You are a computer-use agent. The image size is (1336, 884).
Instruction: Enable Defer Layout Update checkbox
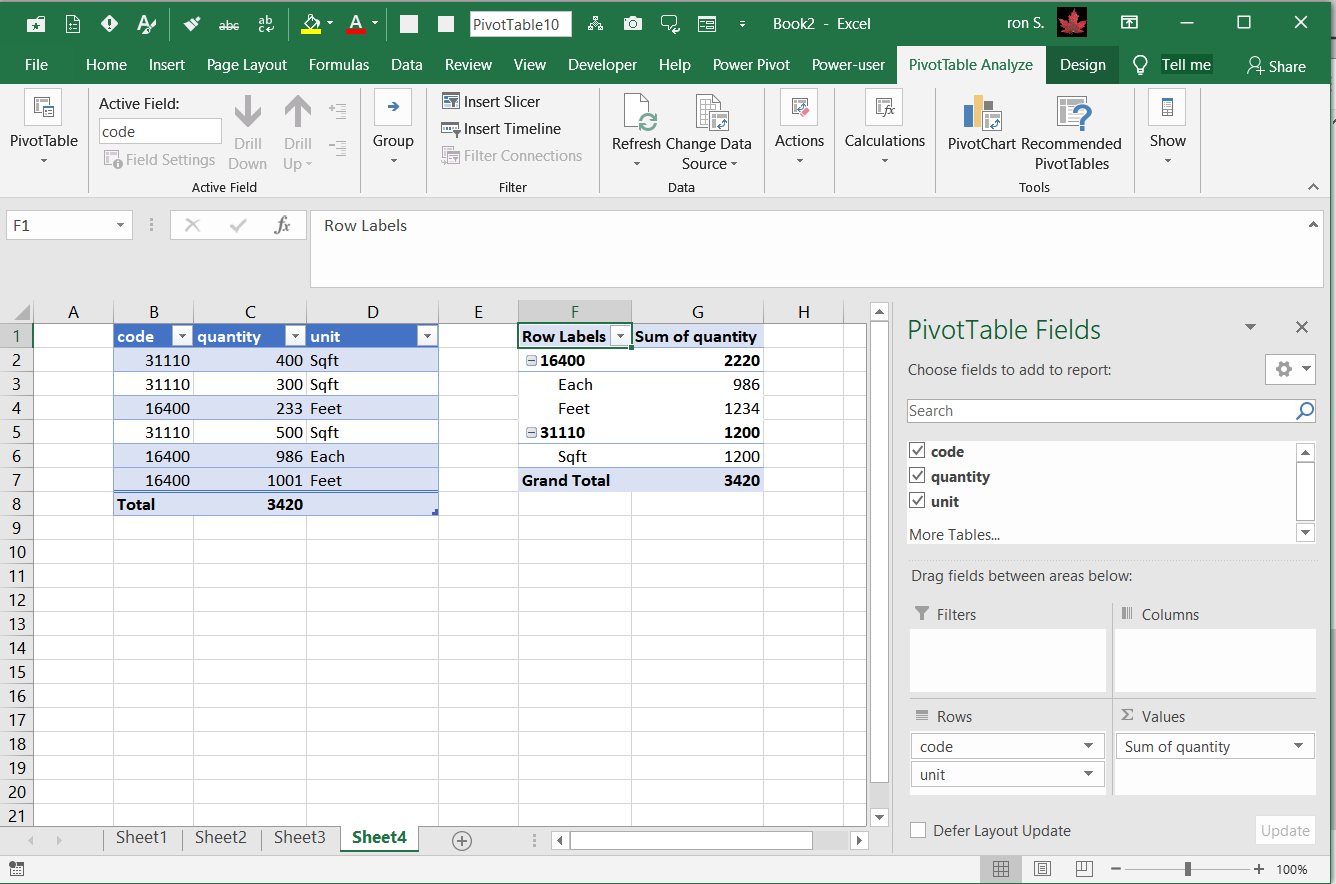[x=917, y=830]
